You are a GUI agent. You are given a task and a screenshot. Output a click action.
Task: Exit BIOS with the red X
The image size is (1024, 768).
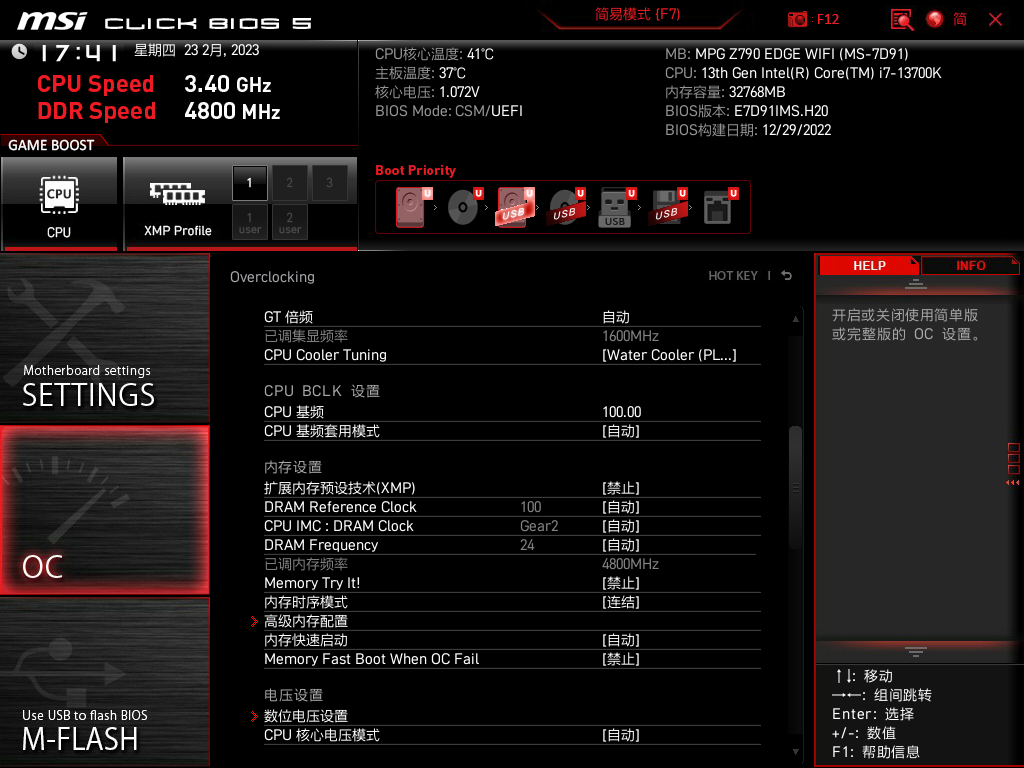995,20
